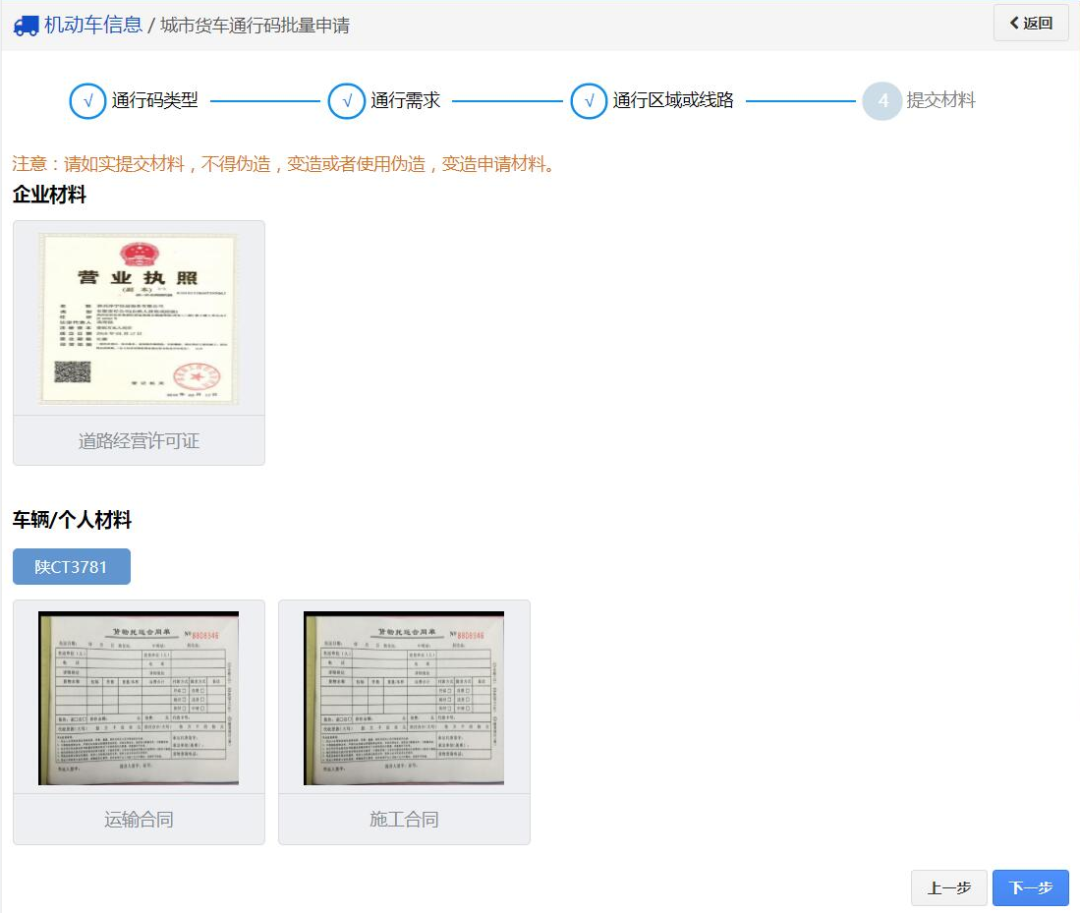Click the 返回 back button
The height and width of the screenshot is (913, 1080).
point(1031,23)
